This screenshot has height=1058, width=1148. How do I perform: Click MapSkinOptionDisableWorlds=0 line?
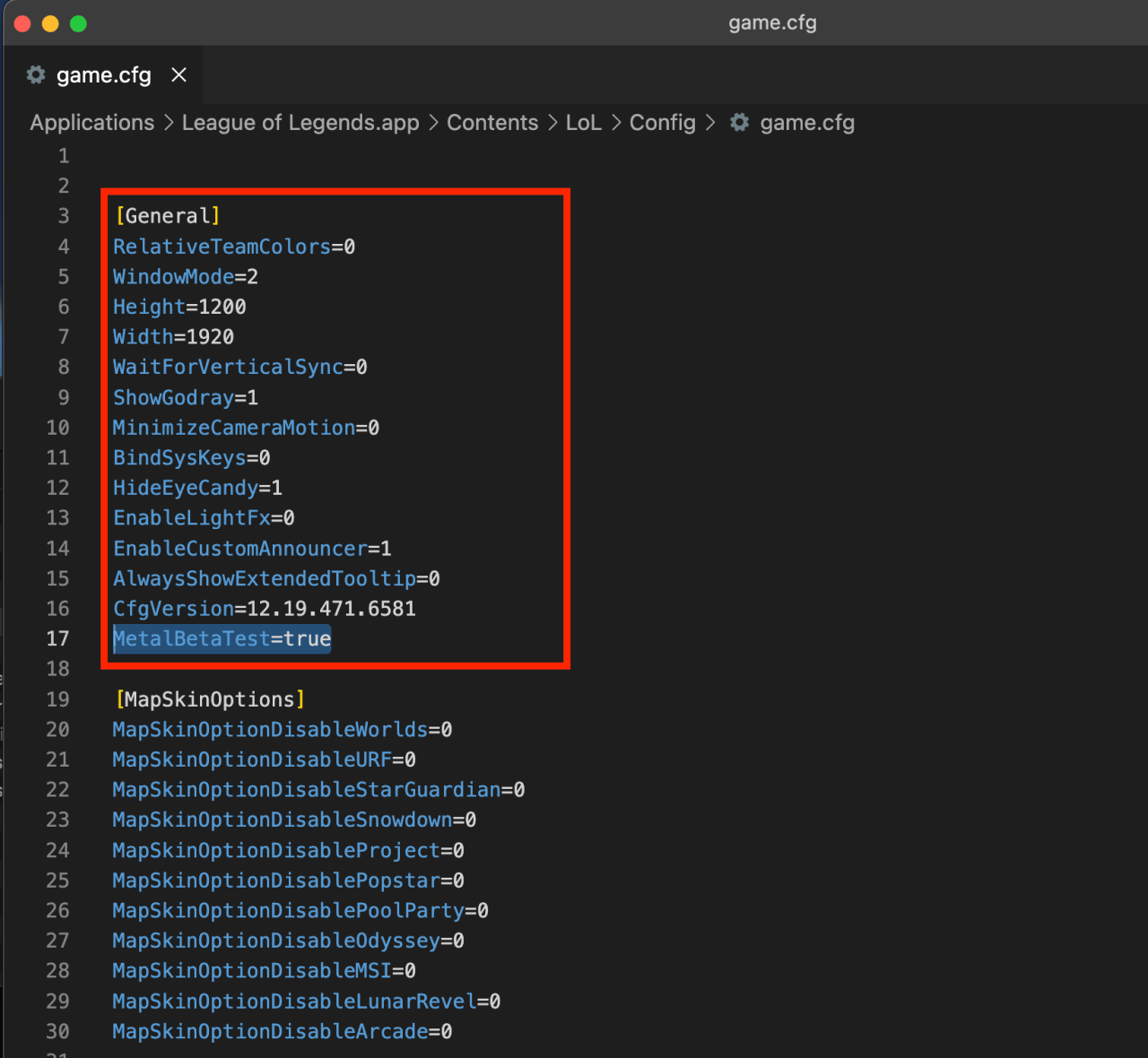point(283,730)
